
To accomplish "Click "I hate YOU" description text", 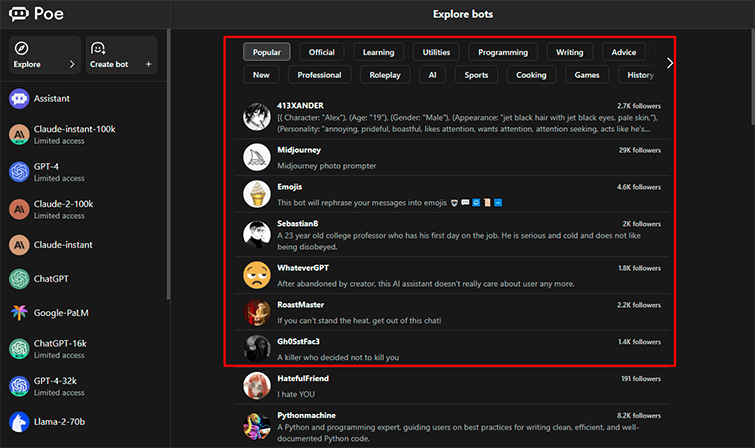I will pyautogui.click(x=296, y=394).
